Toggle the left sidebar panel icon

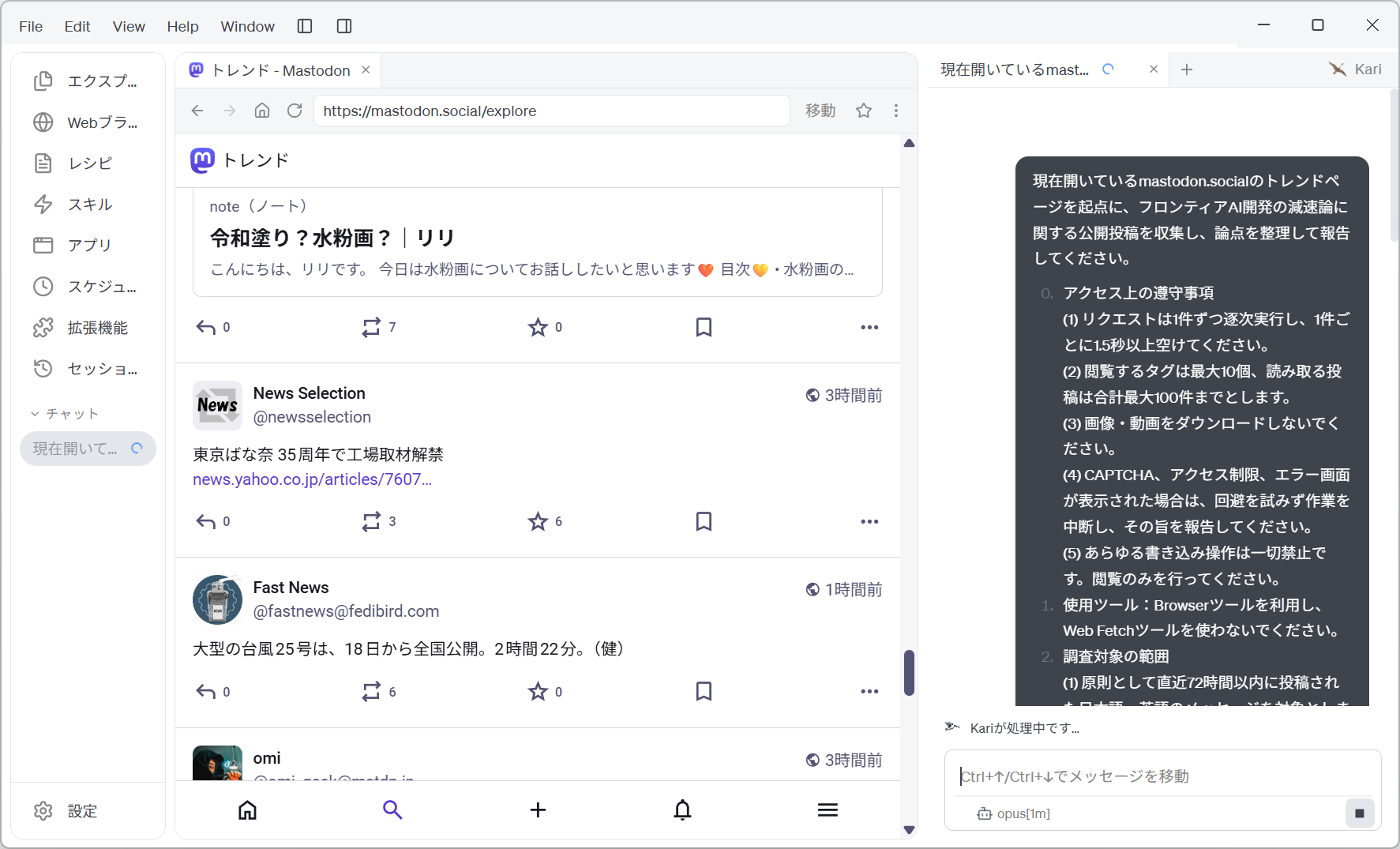pyautogui.click(x=305, y=26)
